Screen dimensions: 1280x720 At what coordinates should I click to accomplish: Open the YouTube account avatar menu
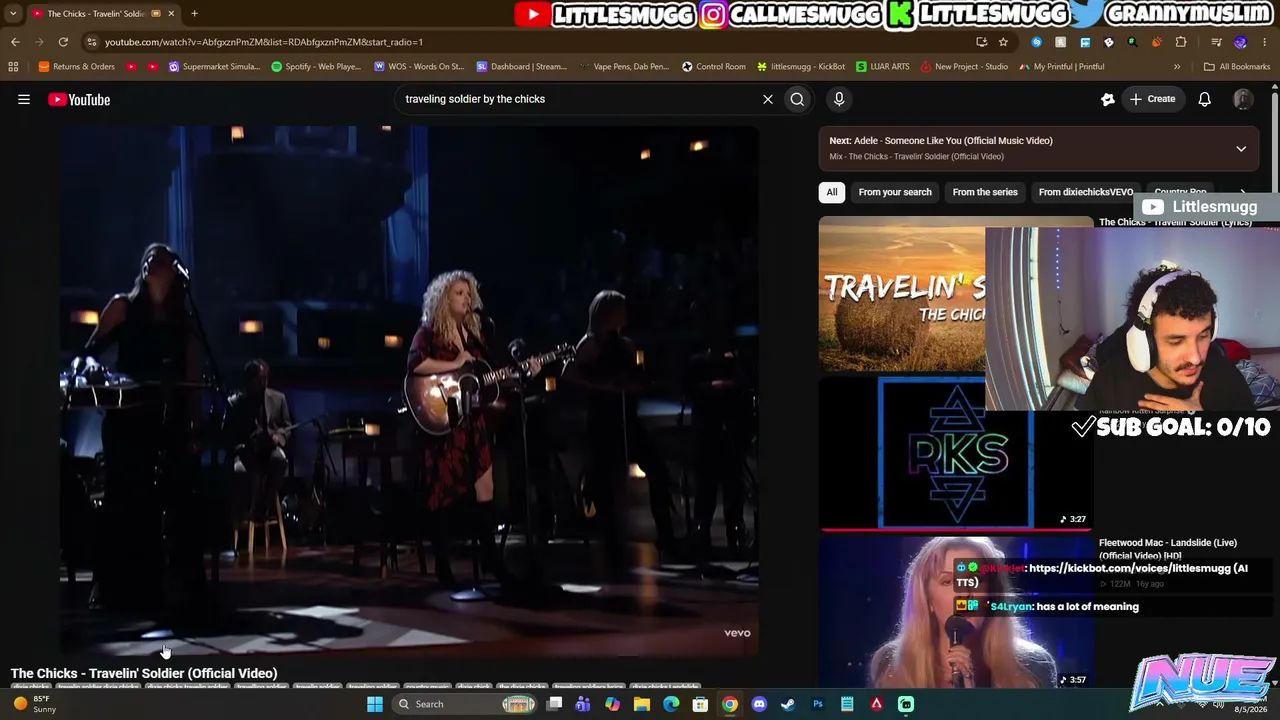pyautogui.click(x=1243, y=99)
